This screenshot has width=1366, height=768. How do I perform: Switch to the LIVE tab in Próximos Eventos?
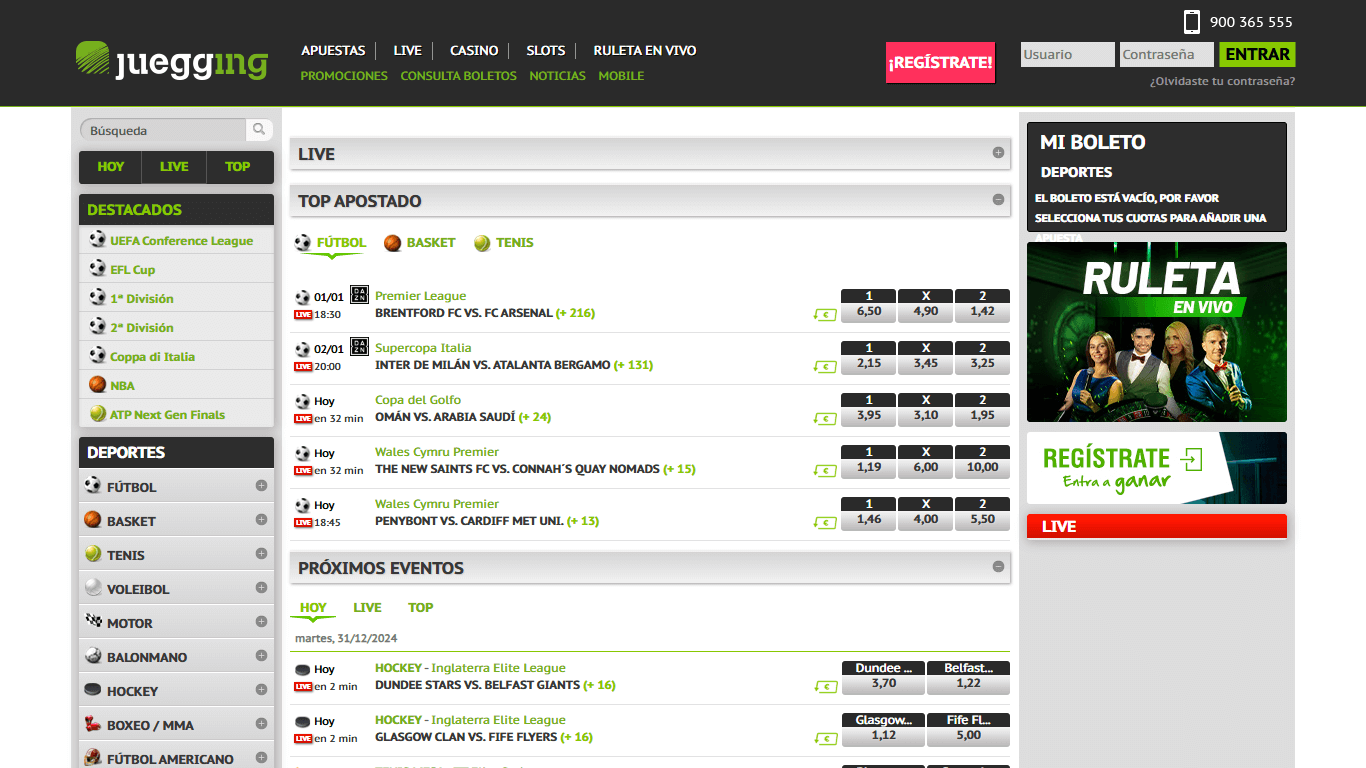367,607
